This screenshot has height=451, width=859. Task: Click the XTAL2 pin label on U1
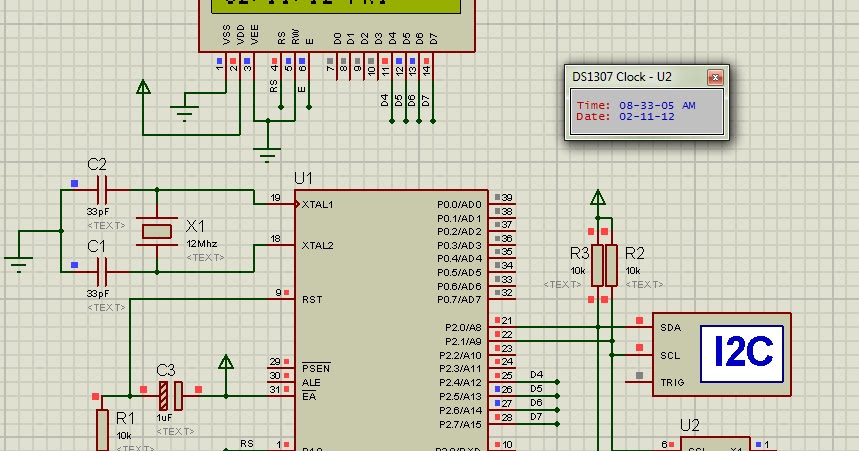click(317, 246)
